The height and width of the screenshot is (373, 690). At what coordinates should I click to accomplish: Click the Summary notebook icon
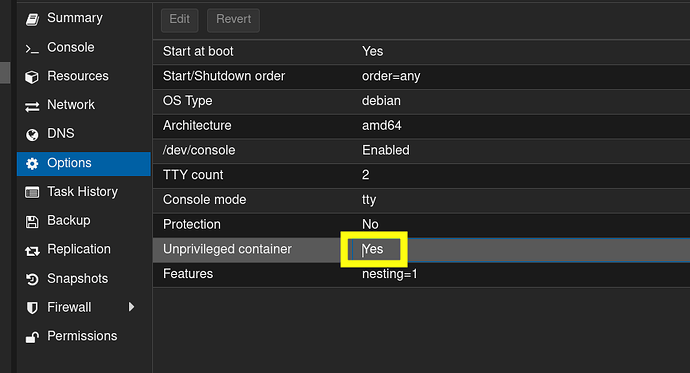pyautogui.click(x=32, y=19)
